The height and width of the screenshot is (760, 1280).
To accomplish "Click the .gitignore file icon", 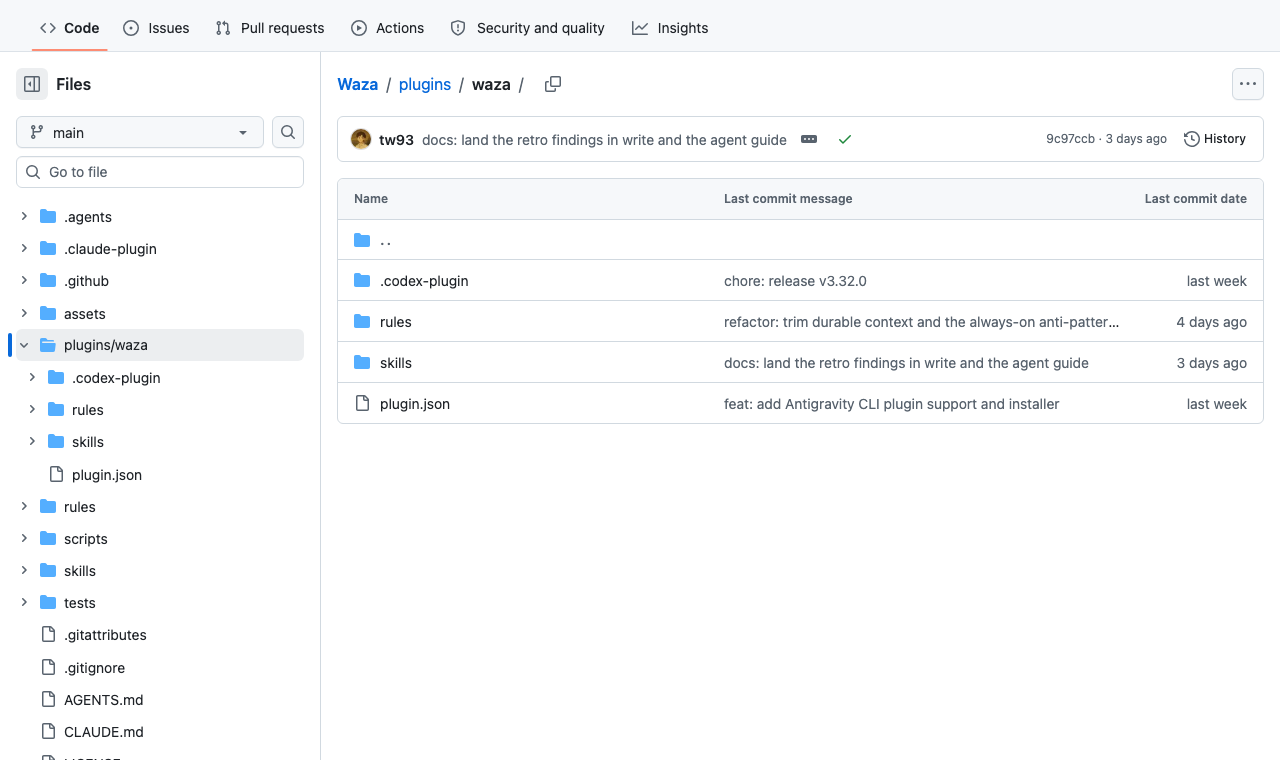I will click(x=48, y=667).
